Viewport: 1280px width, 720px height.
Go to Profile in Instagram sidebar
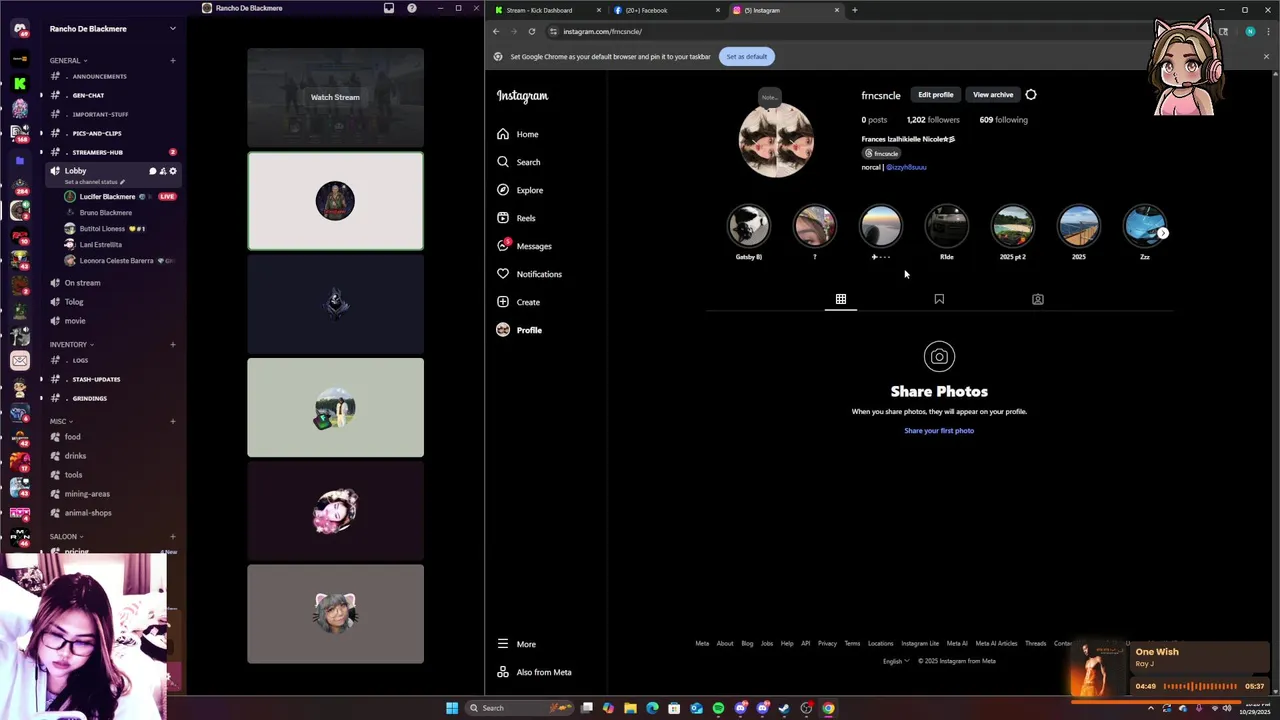(519, 330)
